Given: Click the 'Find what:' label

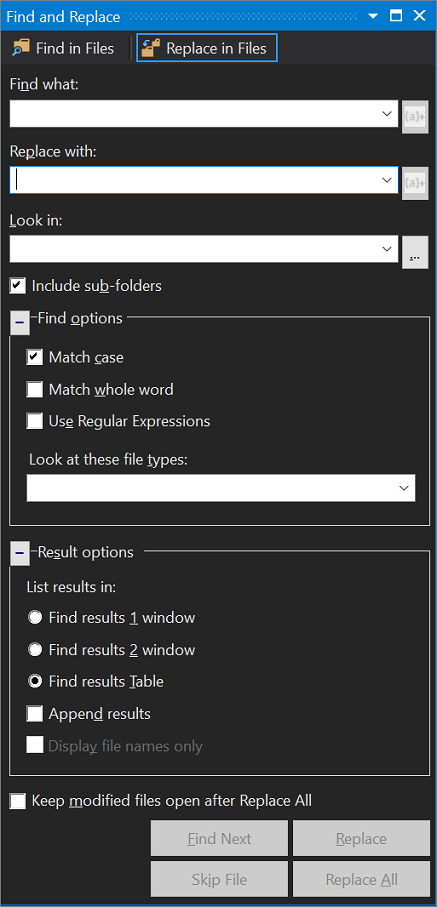Looking at the screenshot, I should pyautogui.click(x=44, y=84).
